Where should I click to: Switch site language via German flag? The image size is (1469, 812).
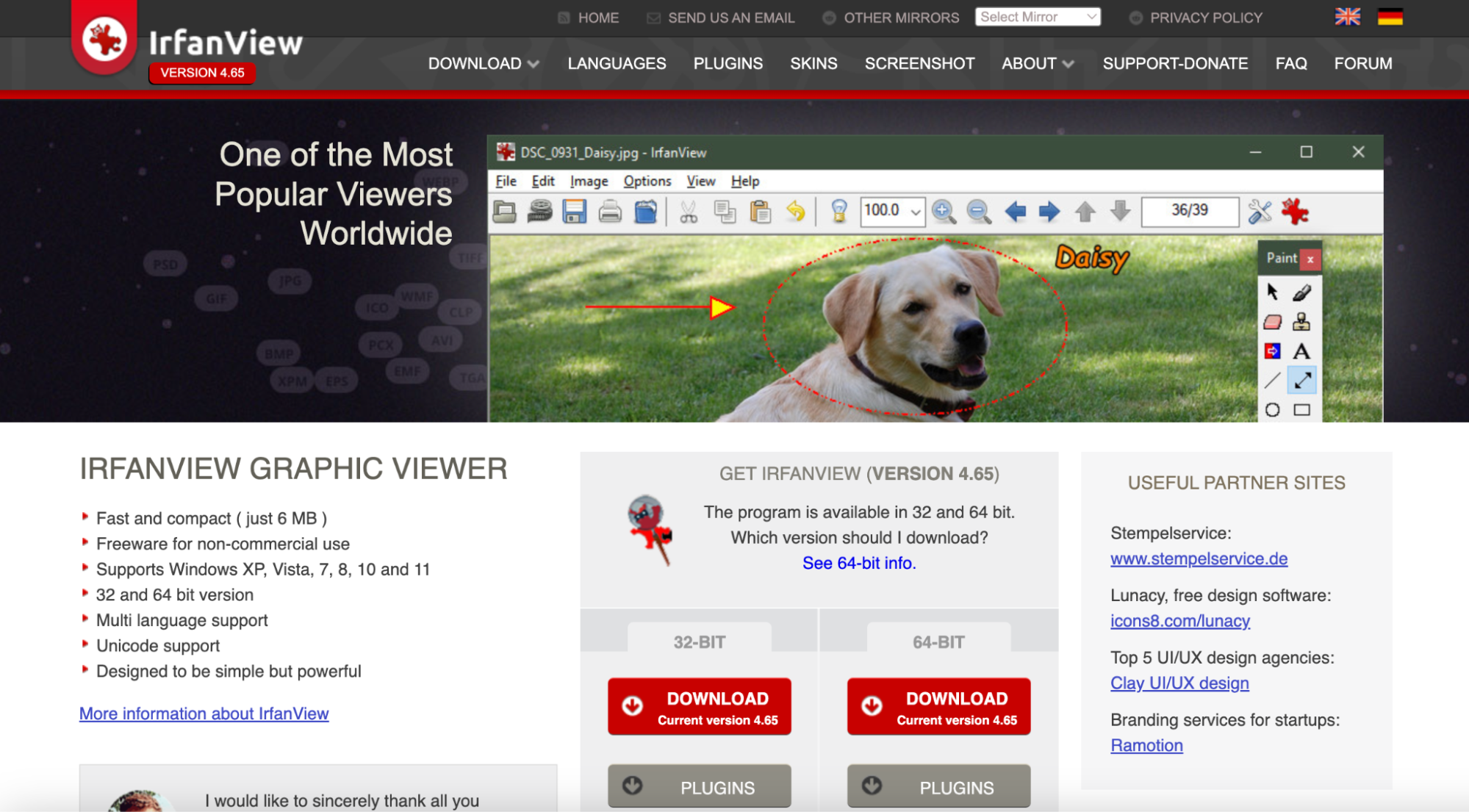[x=1390, y=17]
